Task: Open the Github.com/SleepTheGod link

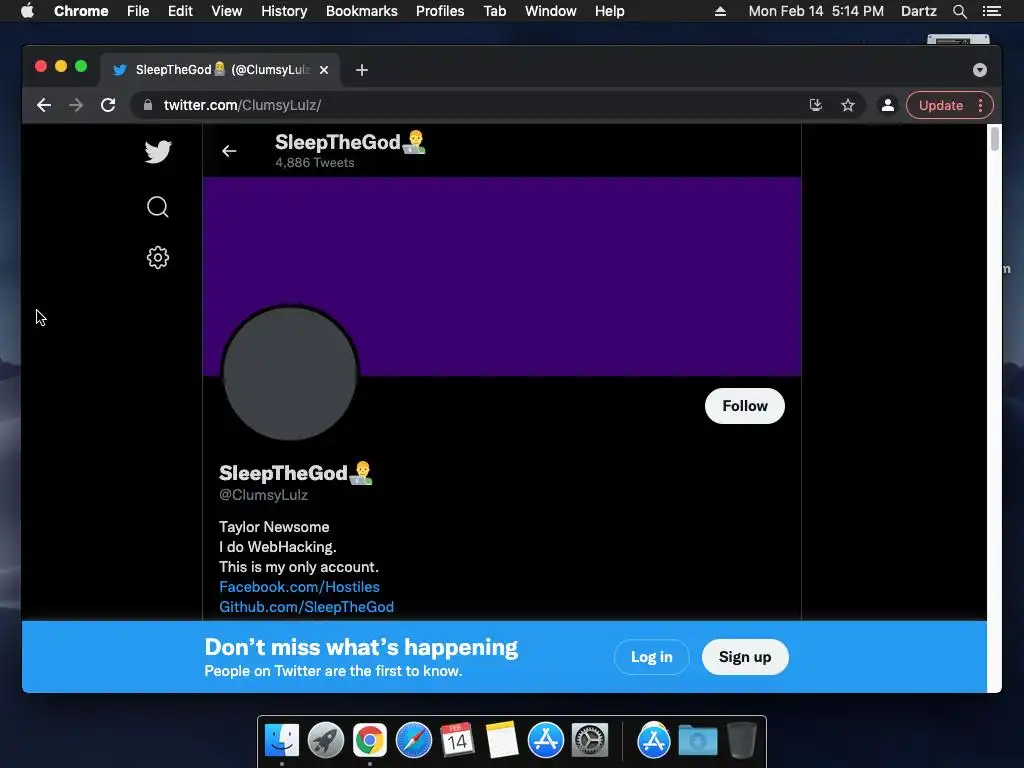Action: point(306,607)
